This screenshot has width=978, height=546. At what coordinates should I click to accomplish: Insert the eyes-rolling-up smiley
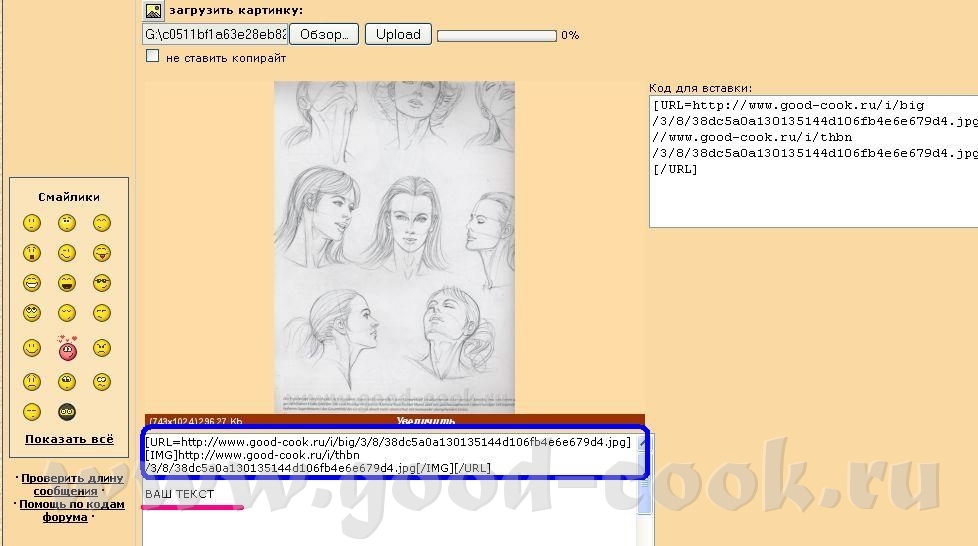coord(32,313)
